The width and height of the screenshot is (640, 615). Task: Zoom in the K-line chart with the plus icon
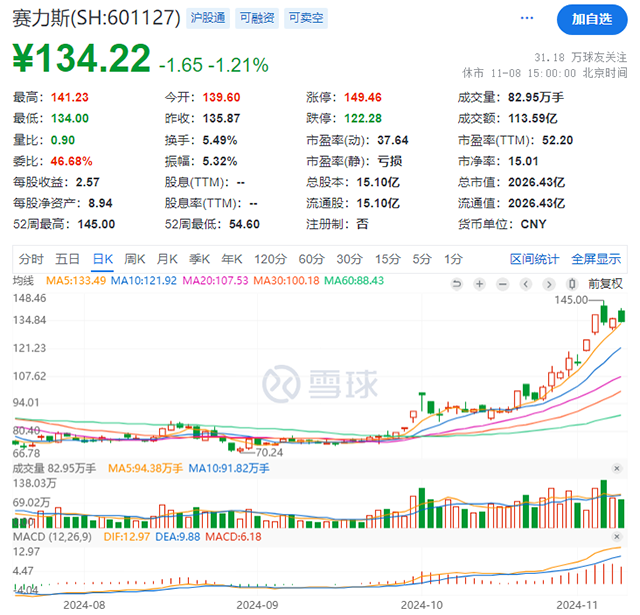click(x=480, y=284)
